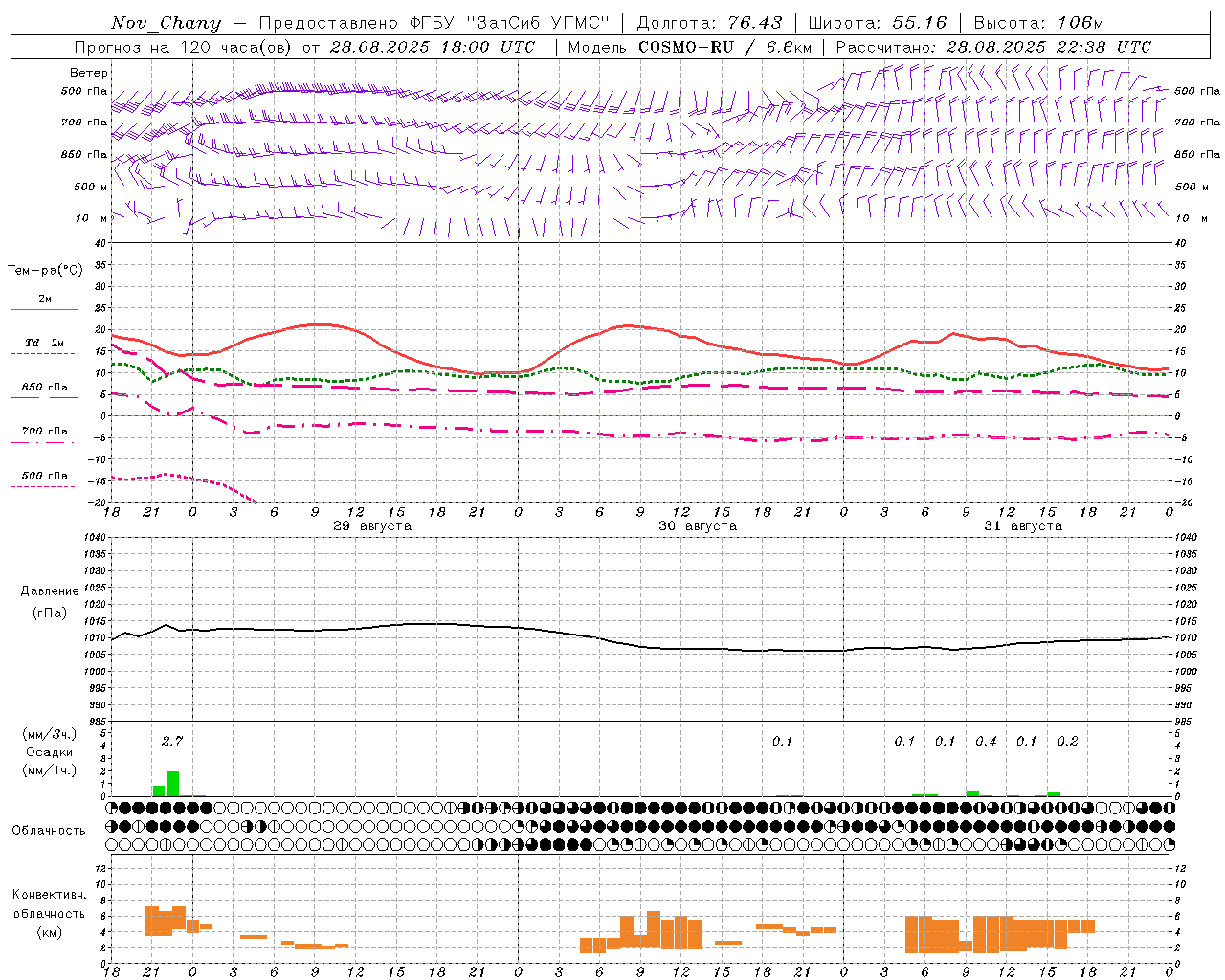The image size is (1225, 980).
Task: Select the Осадки panel label
Action: [50, 753]
